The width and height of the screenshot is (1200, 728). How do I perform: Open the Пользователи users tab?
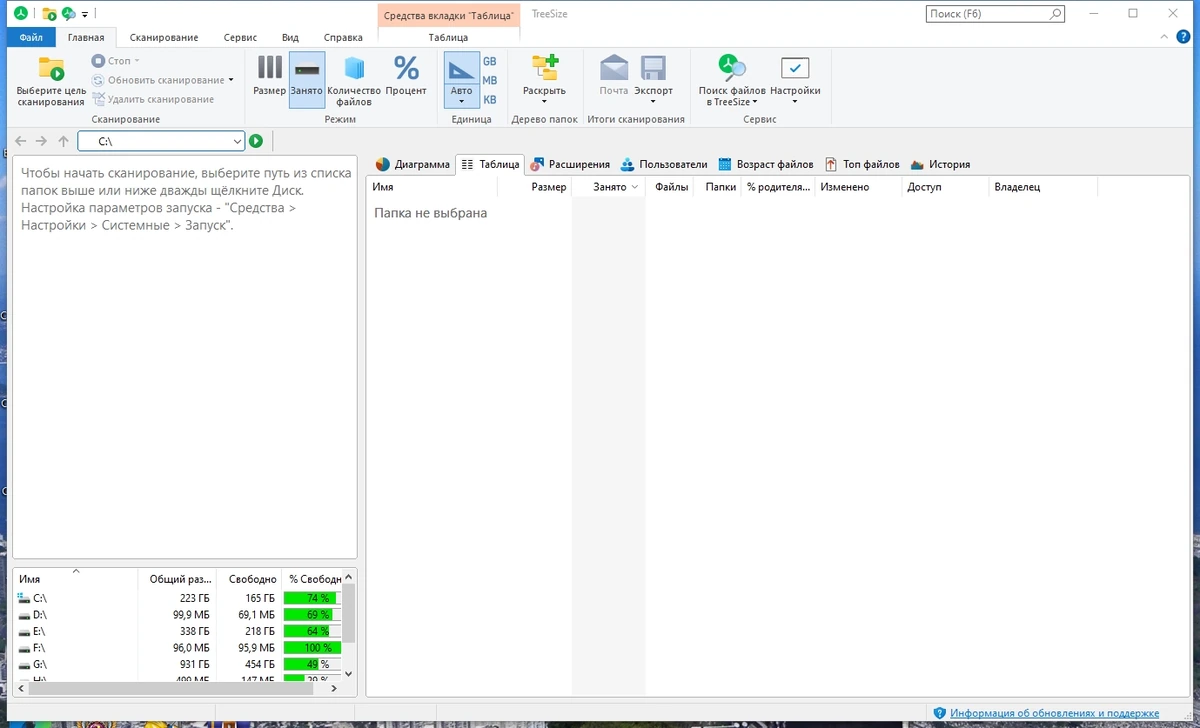coord(663,164)
